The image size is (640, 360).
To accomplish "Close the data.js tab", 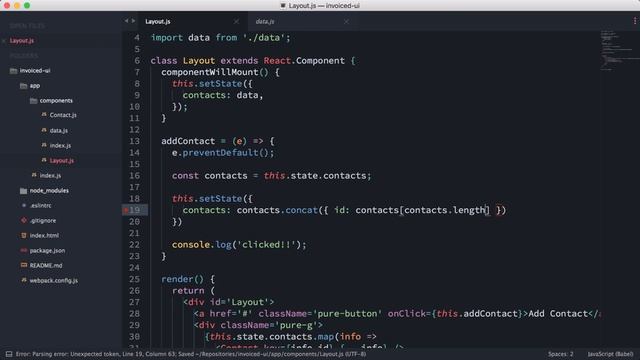I will 346,21.
